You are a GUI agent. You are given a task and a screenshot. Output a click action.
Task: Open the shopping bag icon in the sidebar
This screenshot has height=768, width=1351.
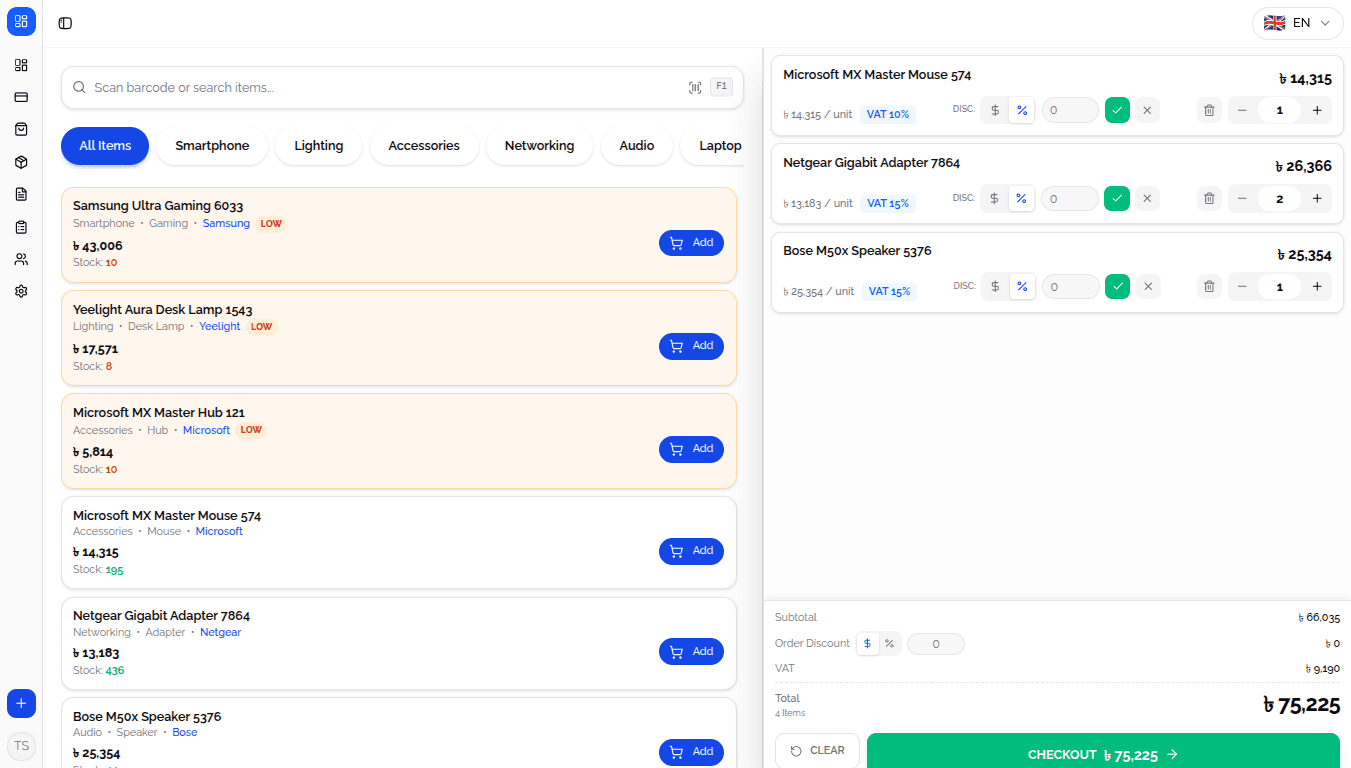21,129
